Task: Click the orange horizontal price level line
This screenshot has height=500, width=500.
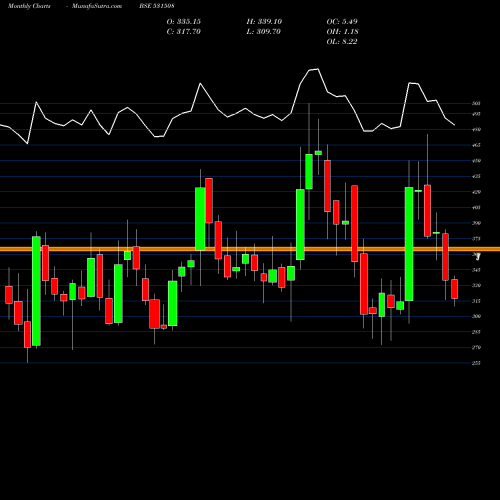Action: point(250,249)
